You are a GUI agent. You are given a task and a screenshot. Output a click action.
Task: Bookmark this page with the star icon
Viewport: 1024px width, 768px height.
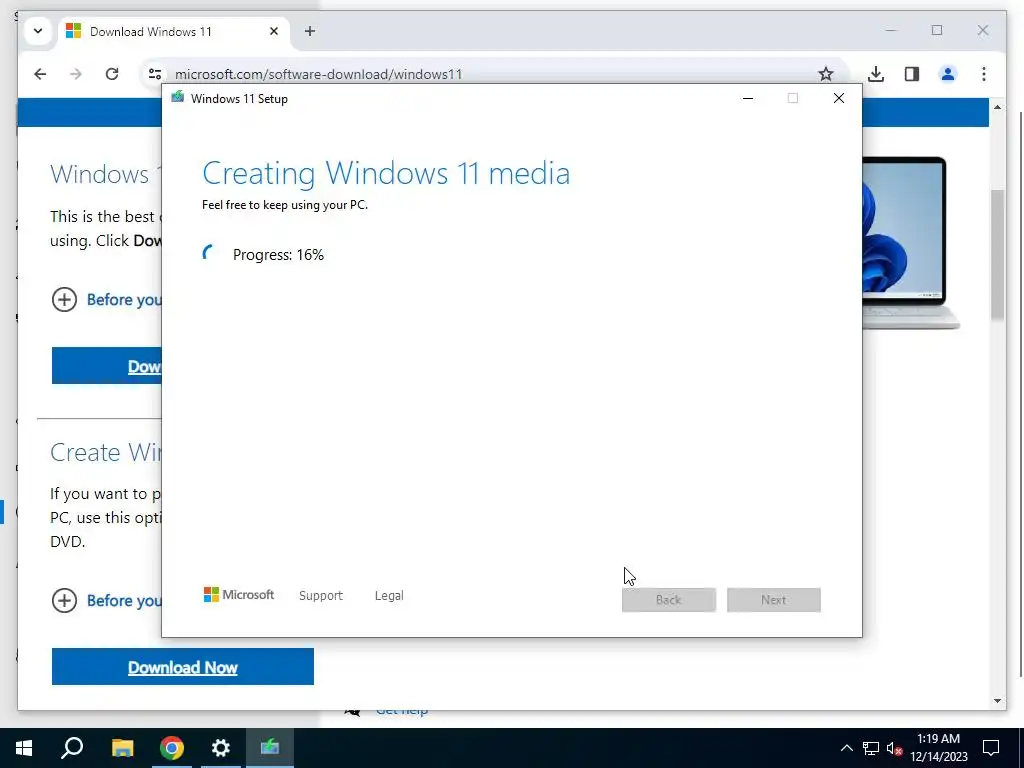pyautogui.click(x=825, y=74)
